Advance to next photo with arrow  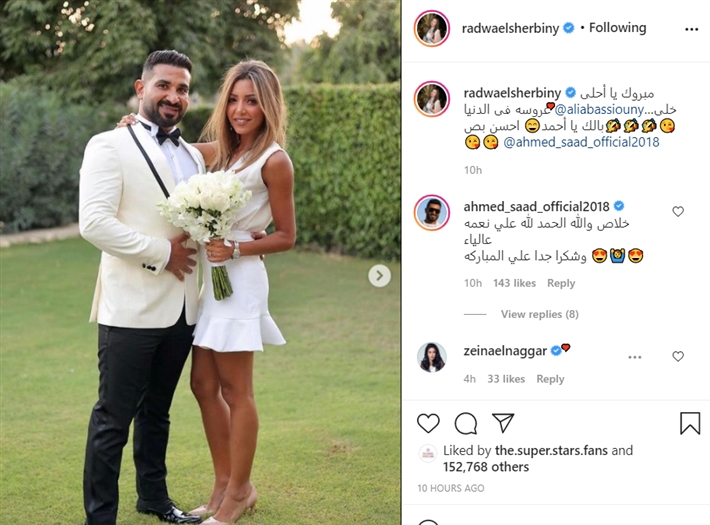(x=379, y=275)
